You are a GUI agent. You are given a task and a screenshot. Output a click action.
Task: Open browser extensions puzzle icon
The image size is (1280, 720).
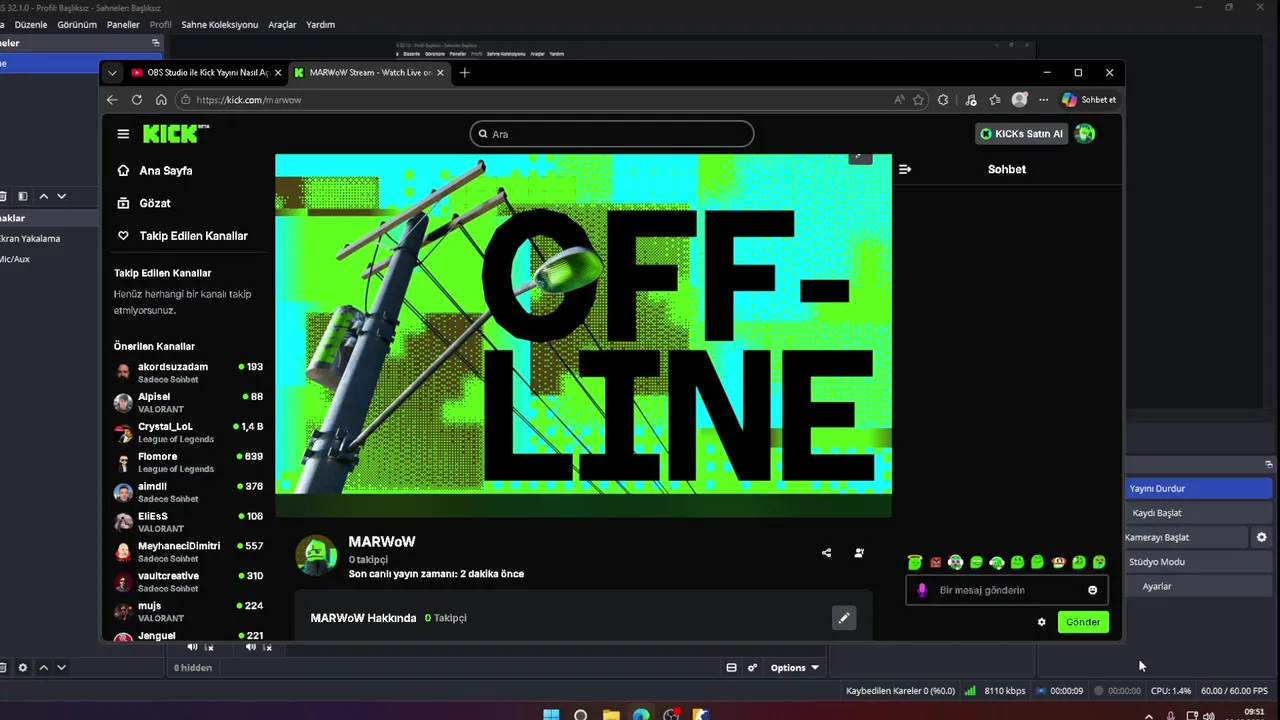pos(943,100)
